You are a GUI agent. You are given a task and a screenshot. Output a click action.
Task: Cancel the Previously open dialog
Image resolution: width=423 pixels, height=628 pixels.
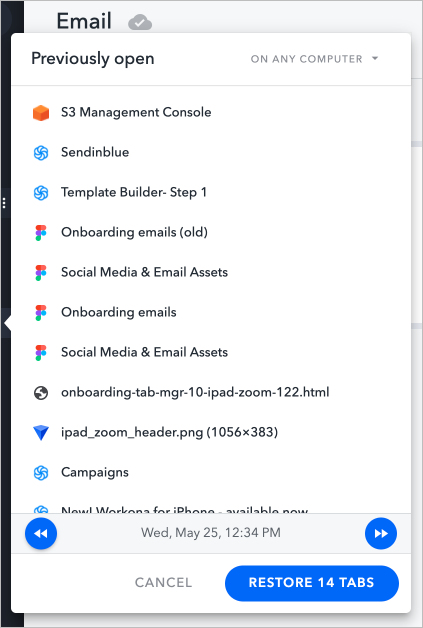pyautogui.click(x=163, y=583)
